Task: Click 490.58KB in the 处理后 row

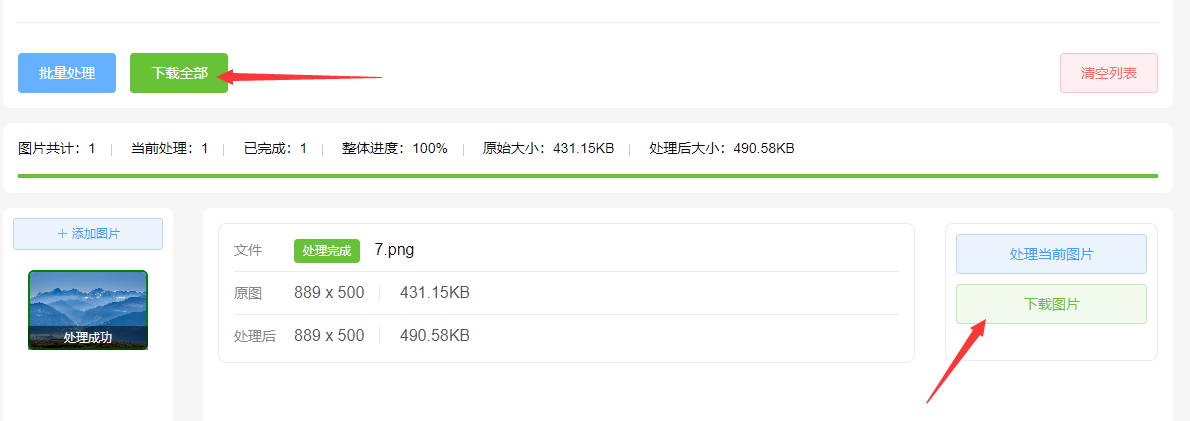Action: pos(434,336)
